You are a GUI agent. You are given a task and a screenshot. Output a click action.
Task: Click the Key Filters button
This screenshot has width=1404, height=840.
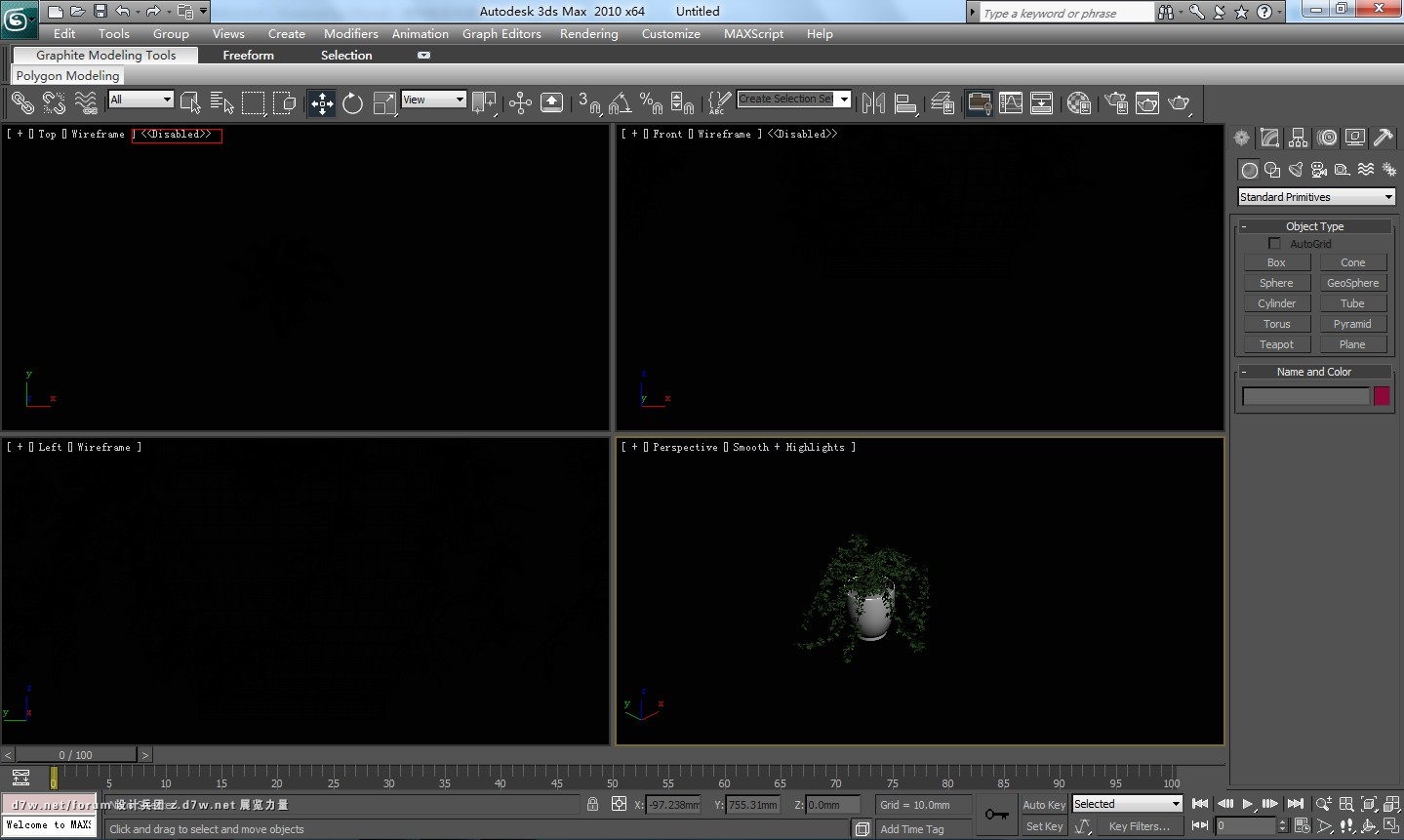click(1139, 826)
